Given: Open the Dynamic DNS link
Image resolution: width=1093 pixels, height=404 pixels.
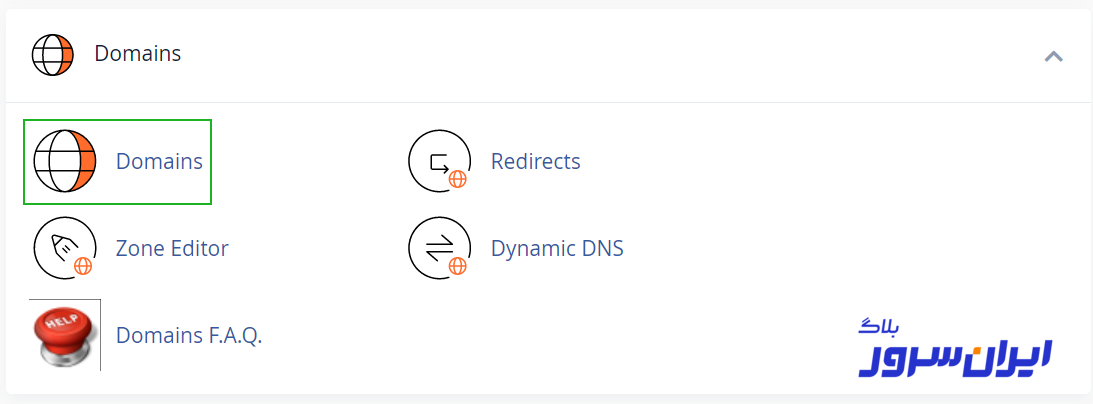Looking at the screenshot, I should [557, 248].
